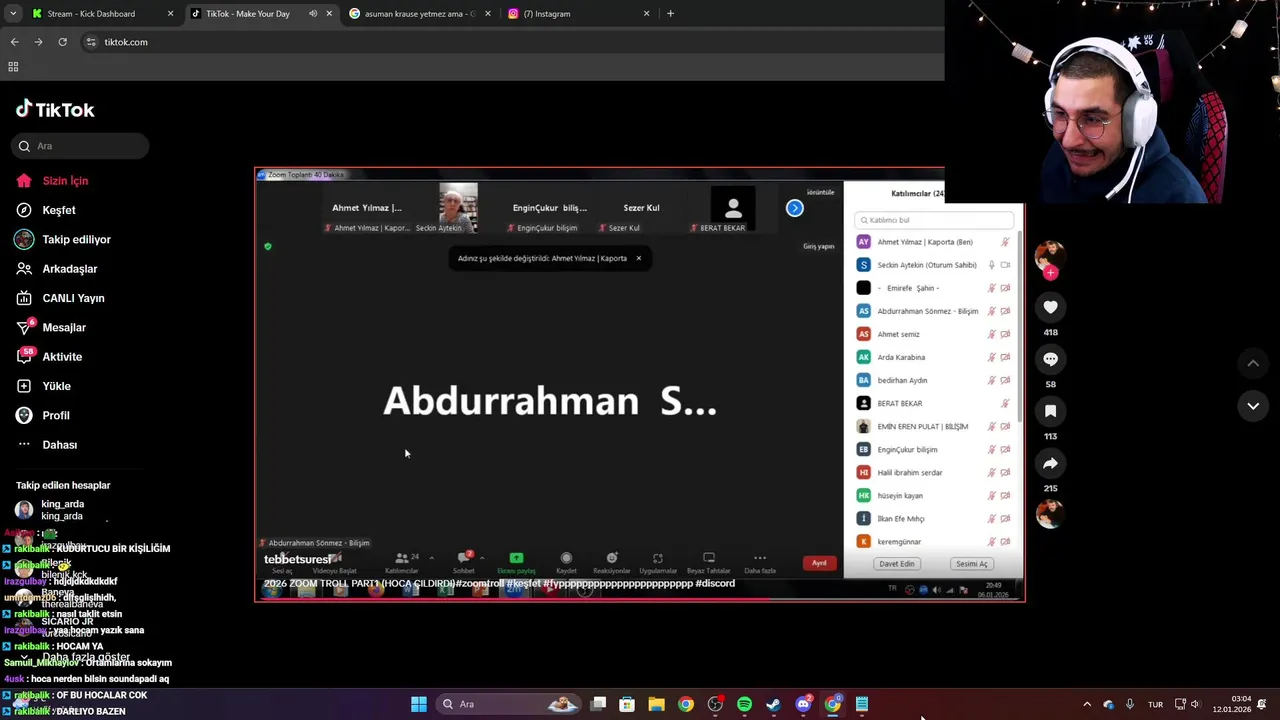1280x720 pixels.
Task: Follow the author with red plus badge
Action: tap(1050, 272)
